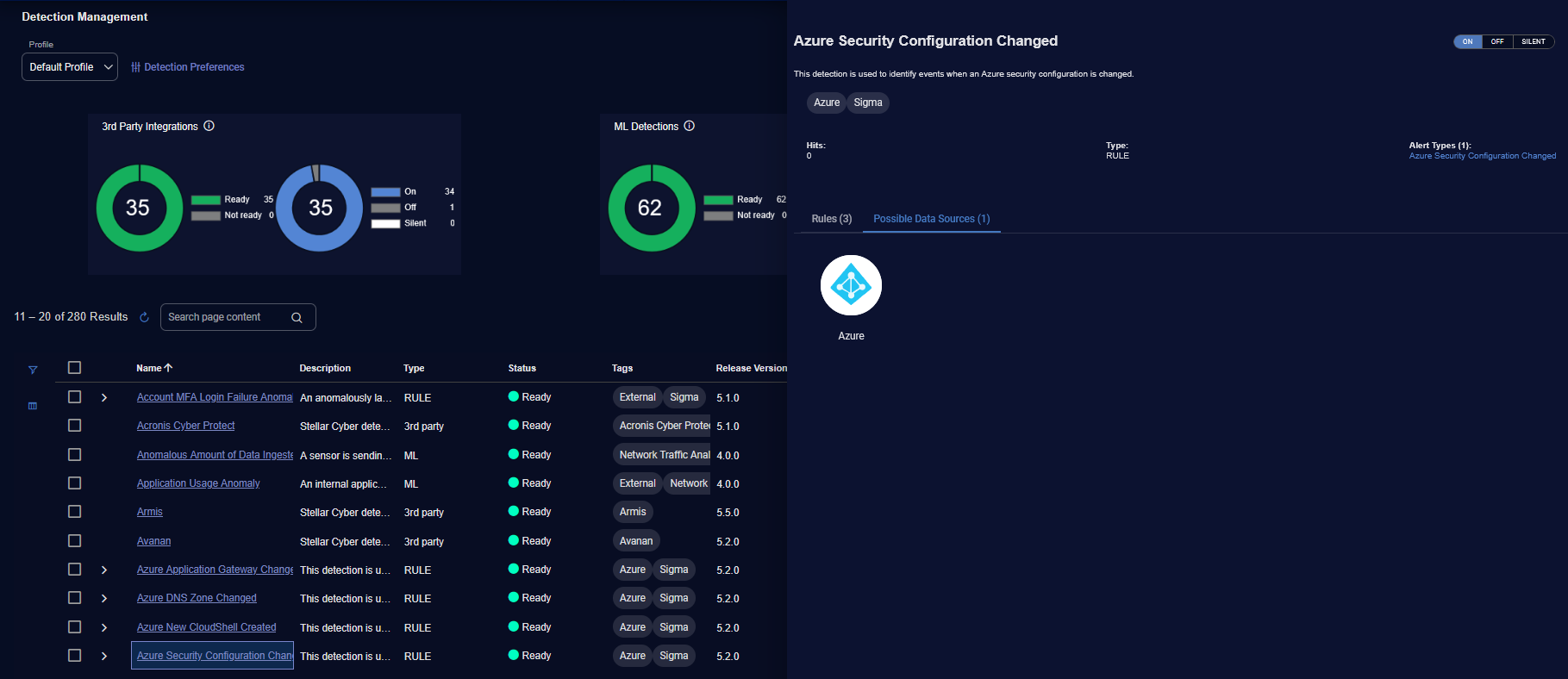
Task: Sort by Release Version column header
Action: point(751,368)
